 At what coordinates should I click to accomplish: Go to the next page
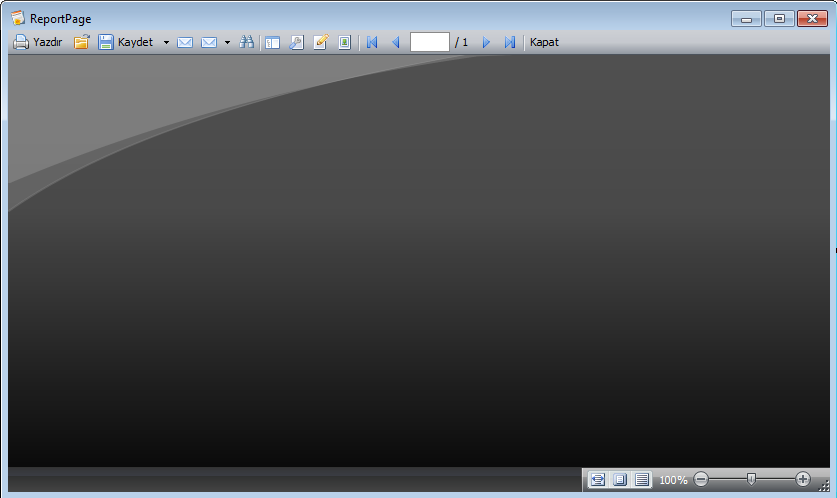click(x=486, y=42)
